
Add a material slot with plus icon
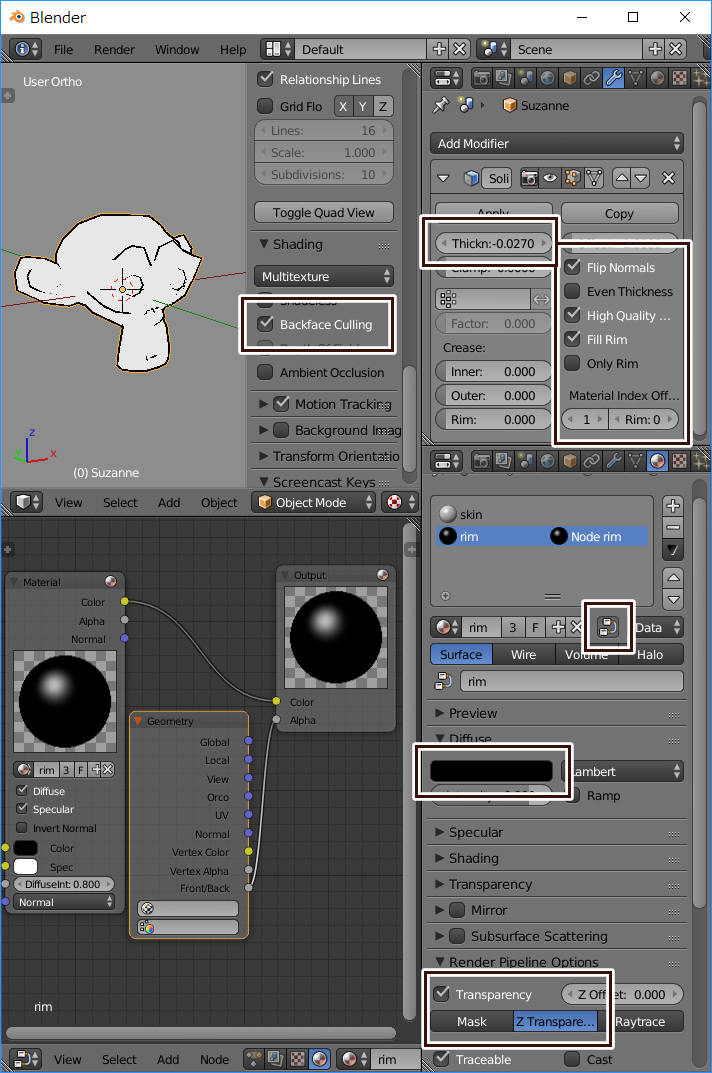(673, 506)
